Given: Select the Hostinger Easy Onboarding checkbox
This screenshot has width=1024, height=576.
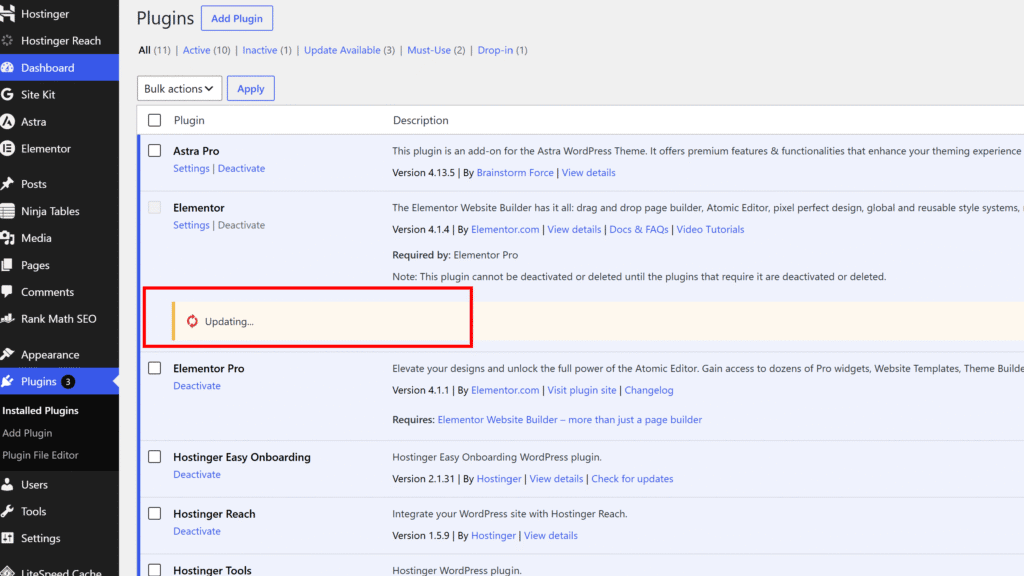Looking at the screenshot, I should (x=154, y=457).
